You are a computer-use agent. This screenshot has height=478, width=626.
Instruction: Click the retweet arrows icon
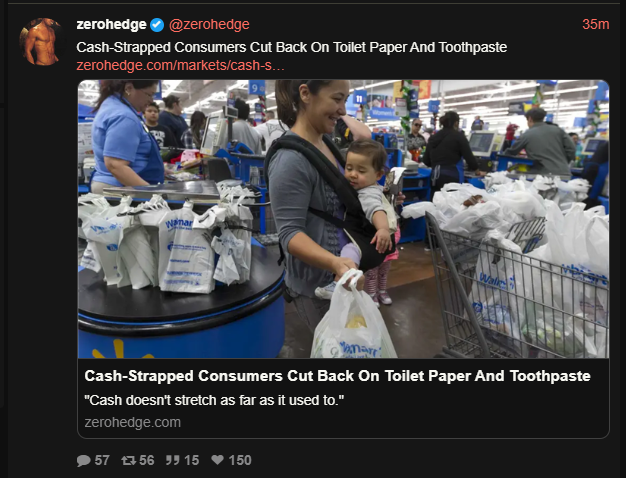tap(128, 460)
